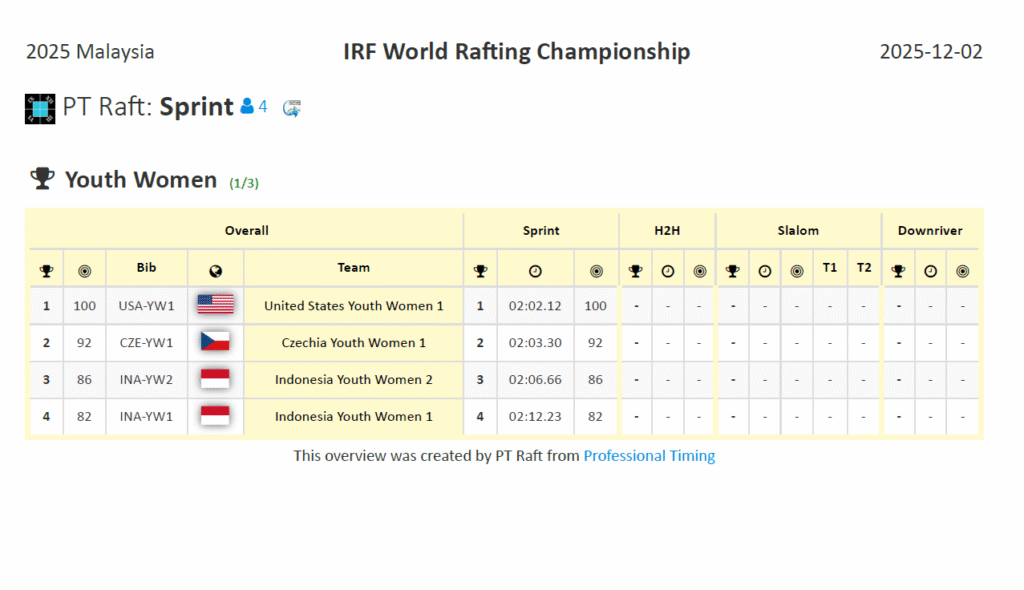Click the export icon beside Sprint title
Screen dimensions: 1024x590
click(292, 108)
